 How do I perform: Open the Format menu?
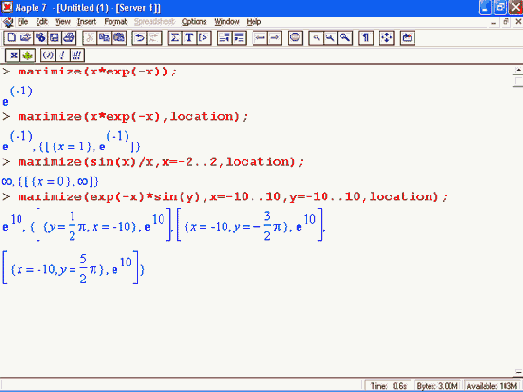coord(115,22)
